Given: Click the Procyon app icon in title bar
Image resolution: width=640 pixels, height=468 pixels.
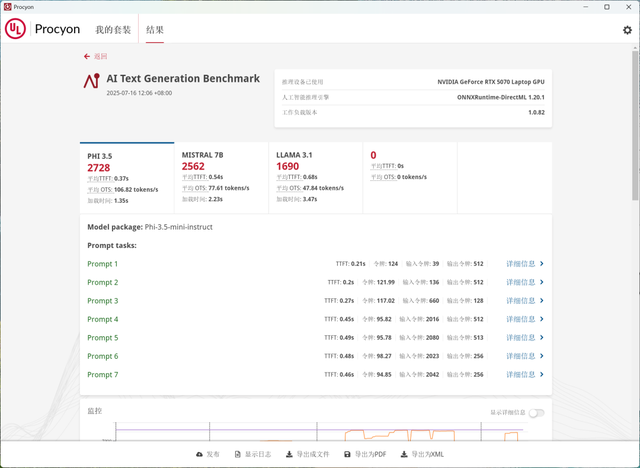Looking at the screenshot, I should (x=7, y=7).
